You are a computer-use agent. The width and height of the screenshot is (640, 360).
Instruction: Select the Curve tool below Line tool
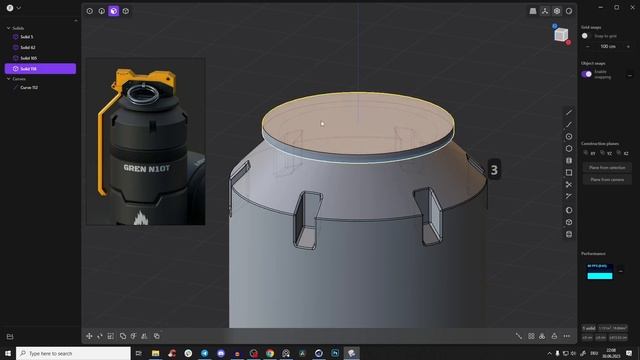point(569,124)
